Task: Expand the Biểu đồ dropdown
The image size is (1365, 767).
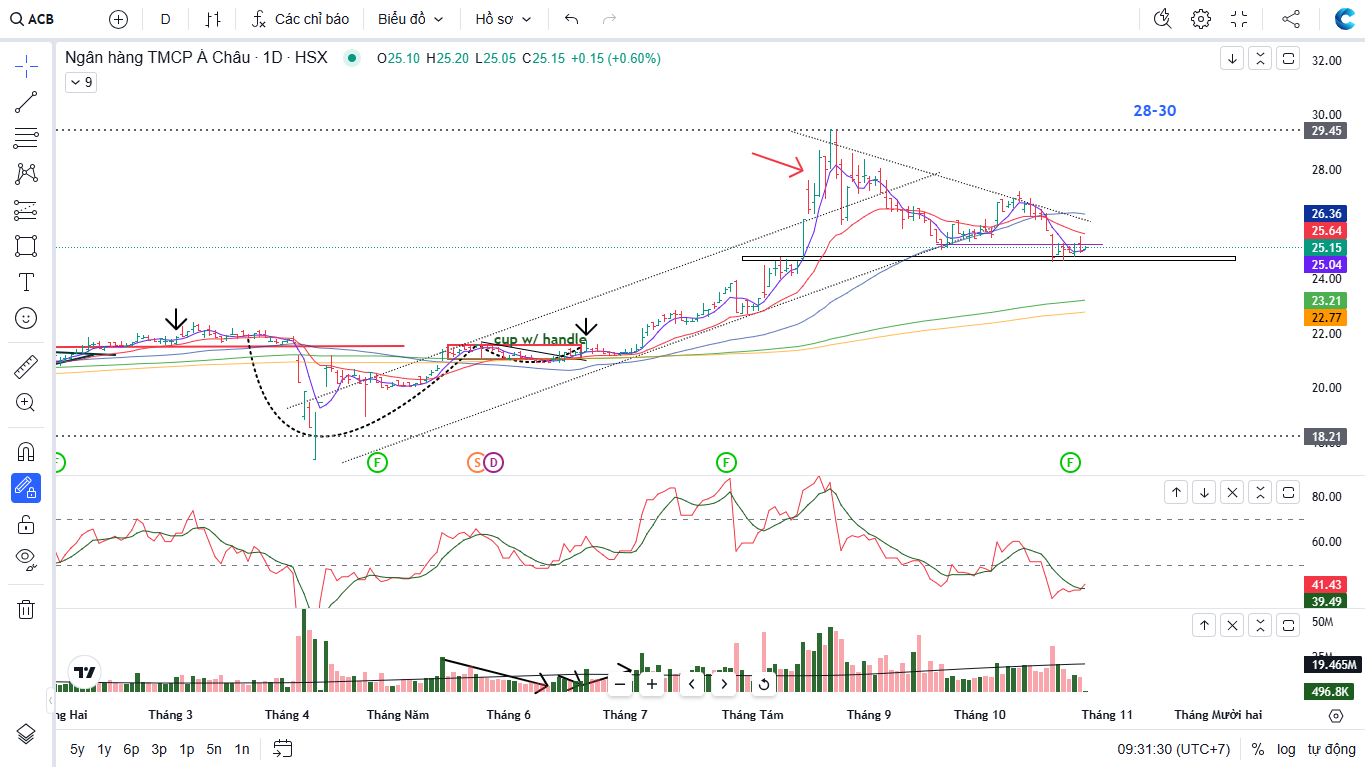Action: pos(410,19)
